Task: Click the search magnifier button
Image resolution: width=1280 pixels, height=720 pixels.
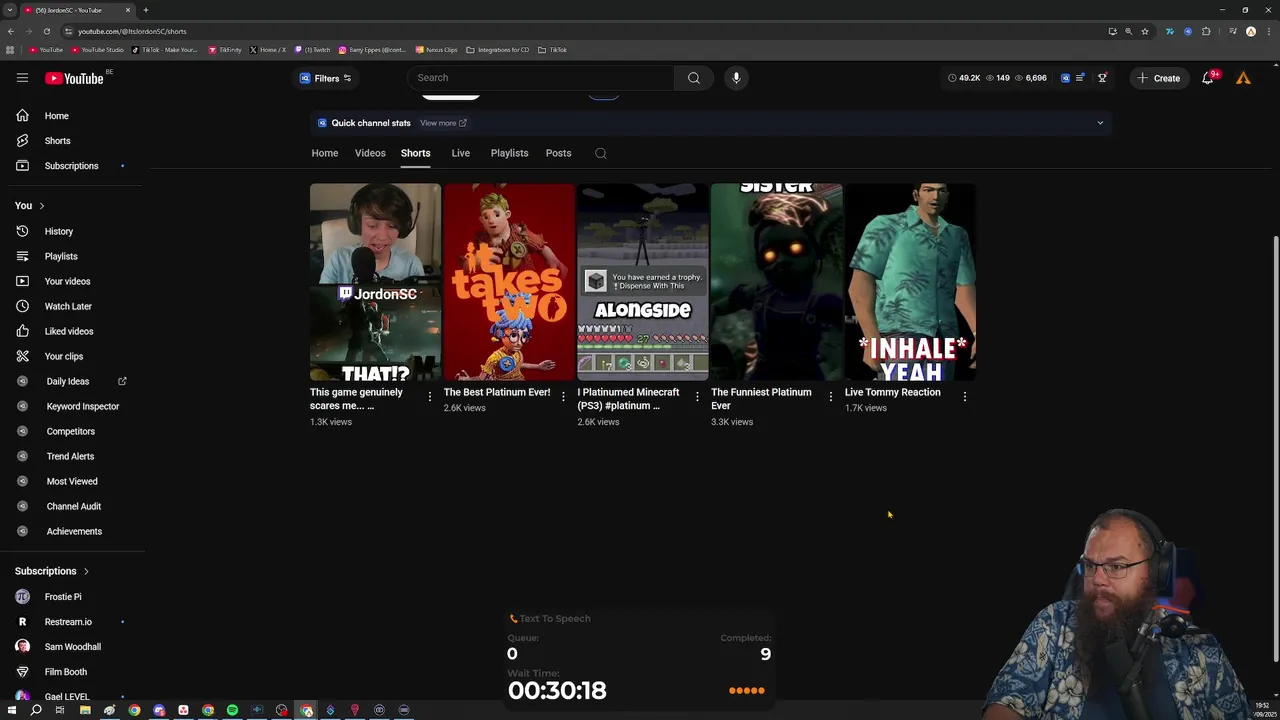Action: point(693,78)
